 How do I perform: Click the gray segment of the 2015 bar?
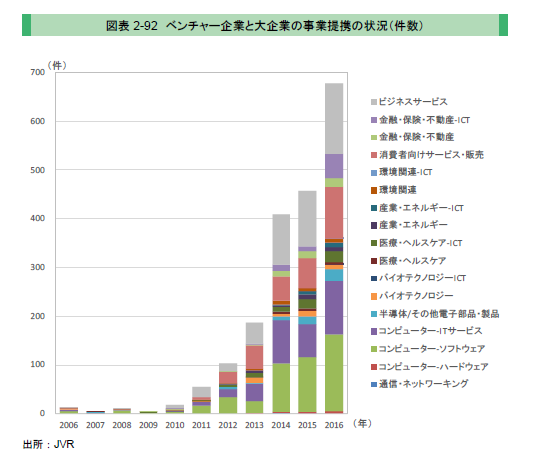[307, 219]
